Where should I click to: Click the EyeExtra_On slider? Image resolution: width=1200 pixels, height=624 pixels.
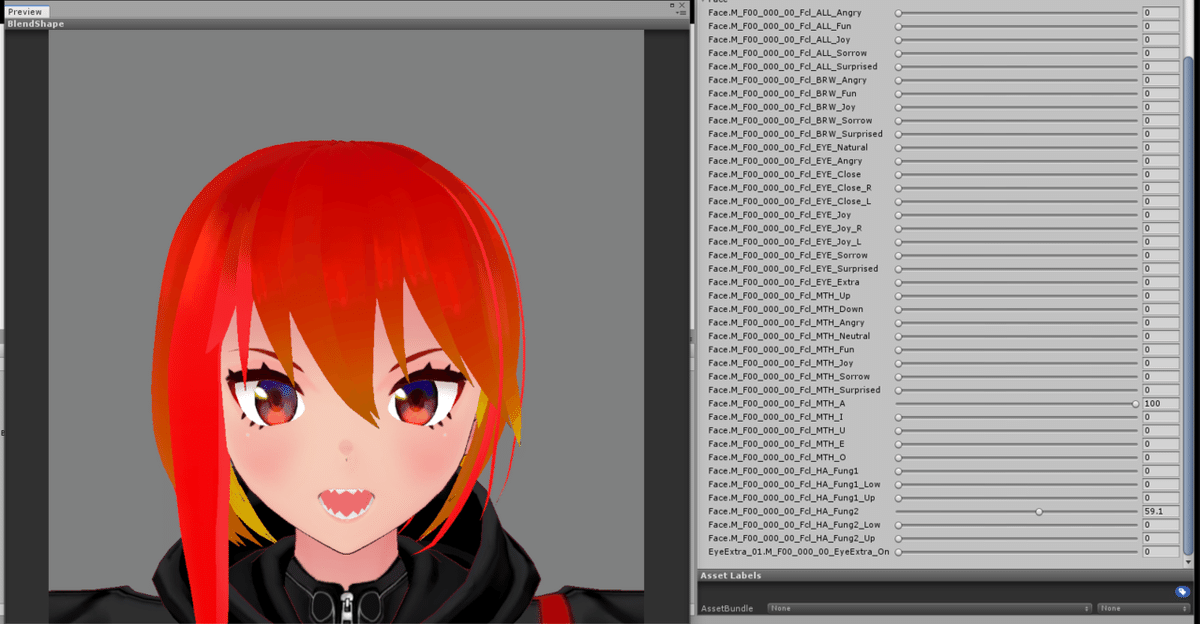click(x=1017, y=552)
